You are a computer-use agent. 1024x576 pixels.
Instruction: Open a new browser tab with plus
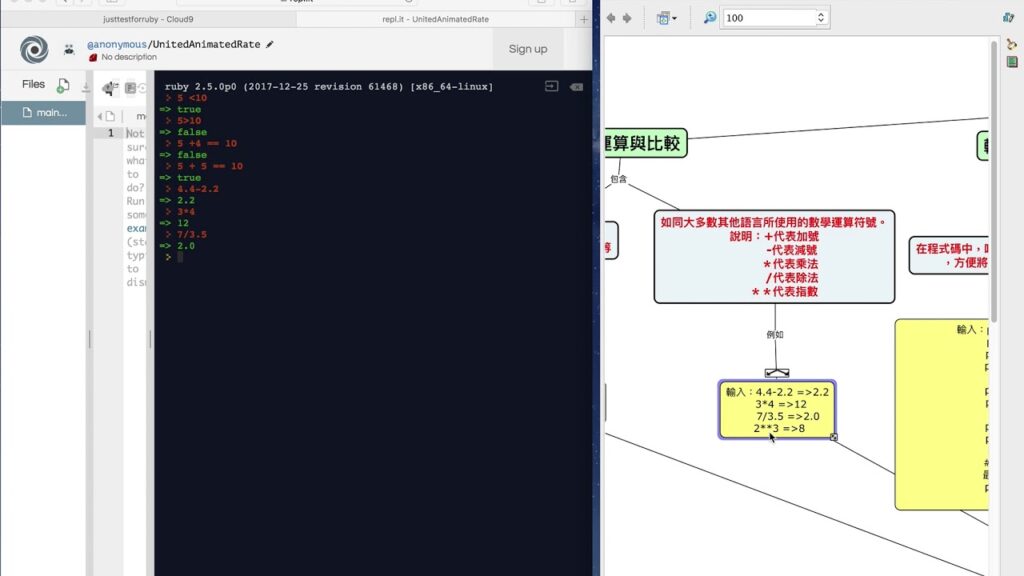click(x=584, y=20)
